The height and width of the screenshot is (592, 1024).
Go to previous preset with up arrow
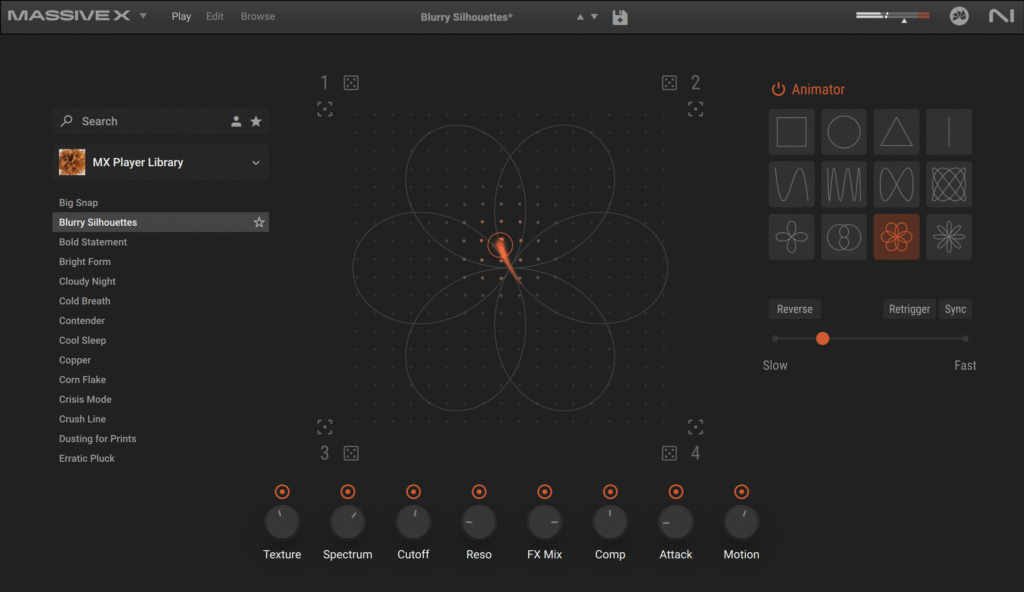point(580,17)
